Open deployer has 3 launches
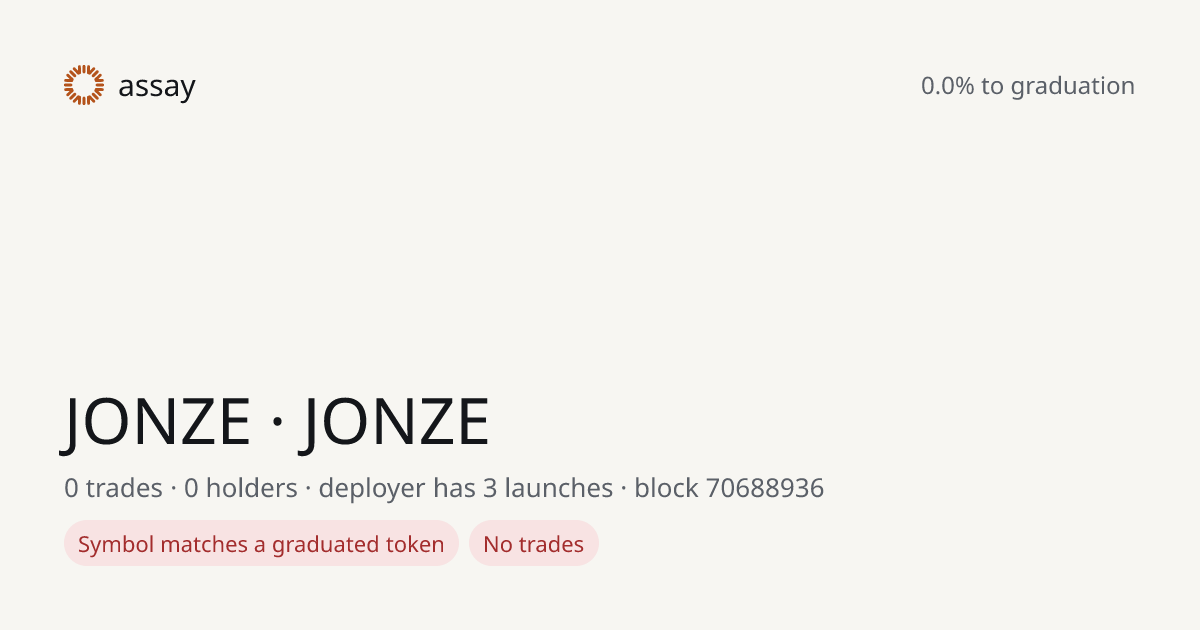Viewport: 1200px width, 630px height. click(x=466, y=488)
